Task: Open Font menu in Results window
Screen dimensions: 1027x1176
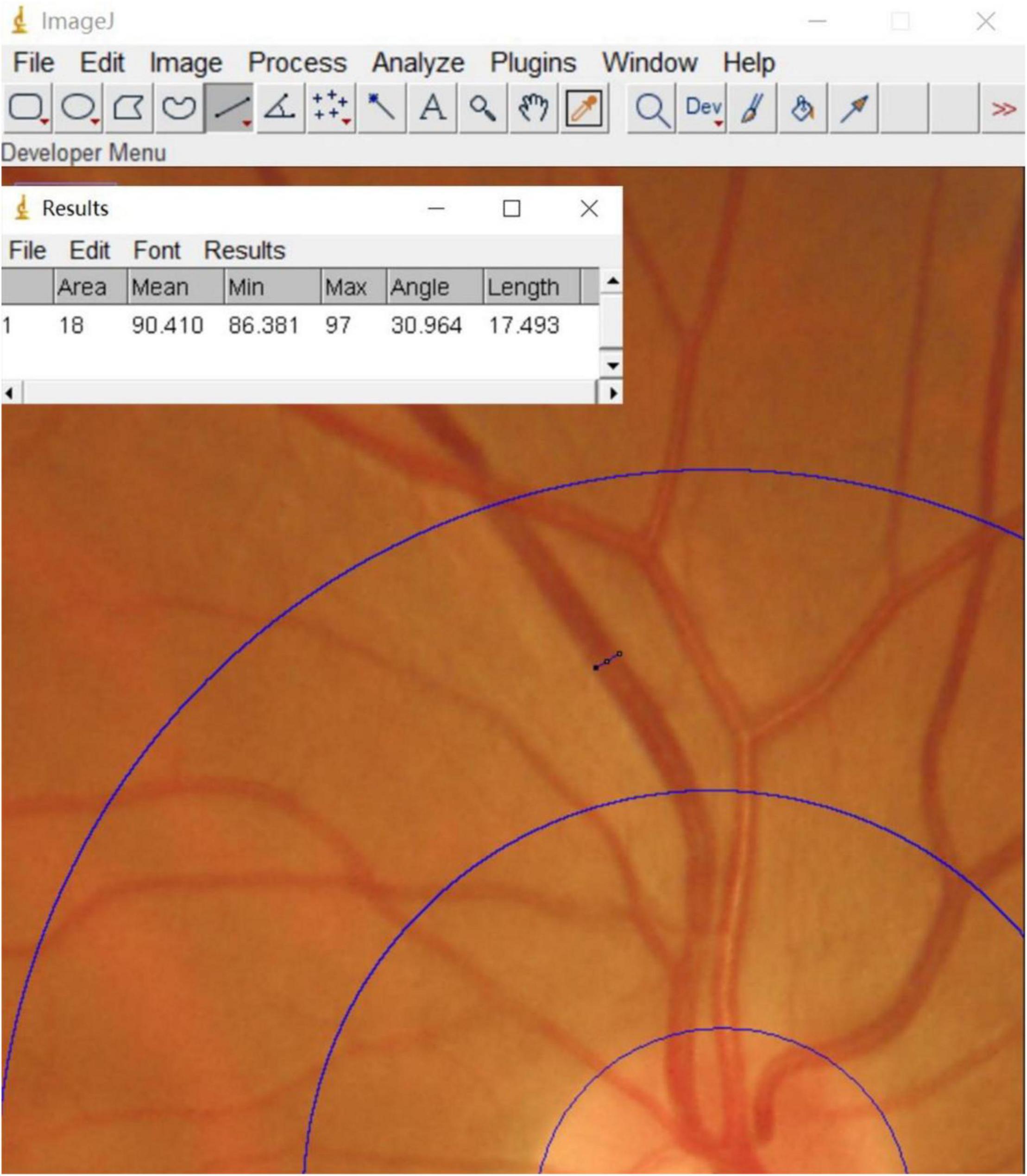Action: pos(157,251)
